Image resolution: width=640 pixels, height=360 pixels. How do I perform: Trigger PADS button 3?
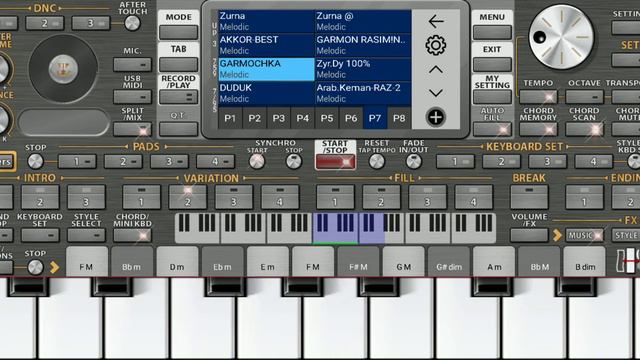169,162
